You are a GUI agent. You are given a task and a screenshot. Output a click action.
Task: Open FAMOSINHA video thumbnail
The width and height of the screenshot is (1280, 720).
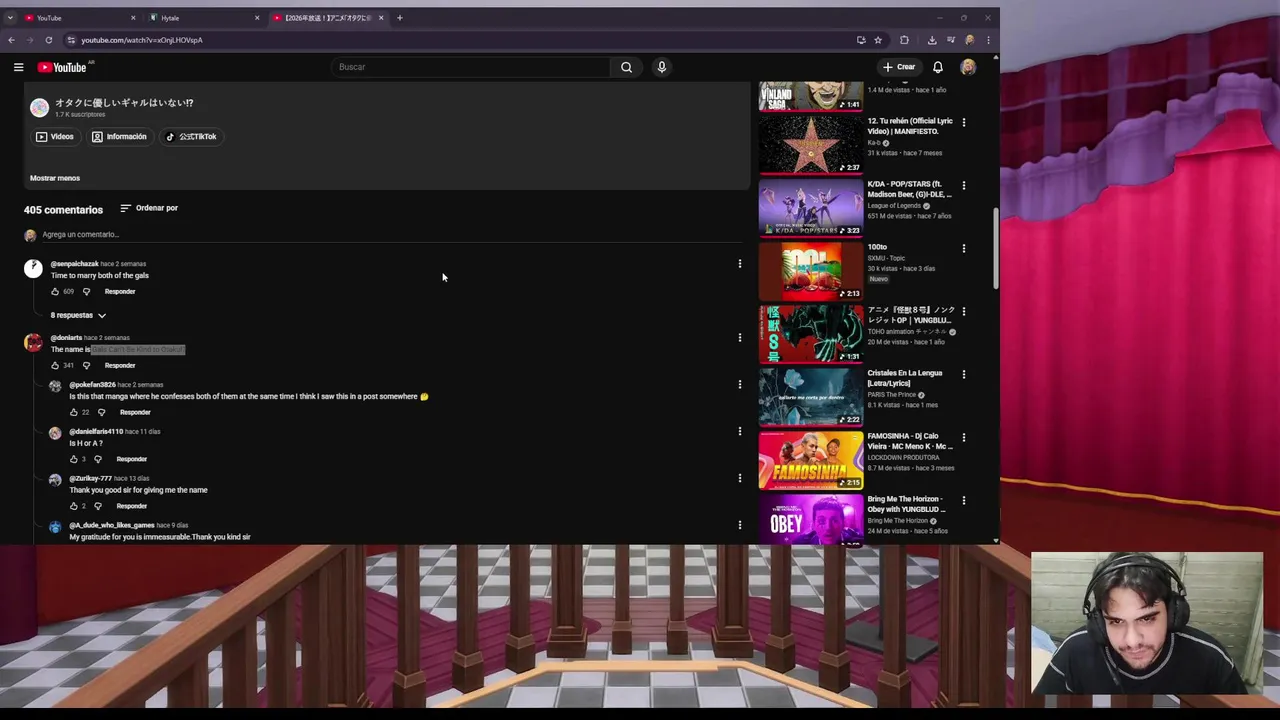811,460
